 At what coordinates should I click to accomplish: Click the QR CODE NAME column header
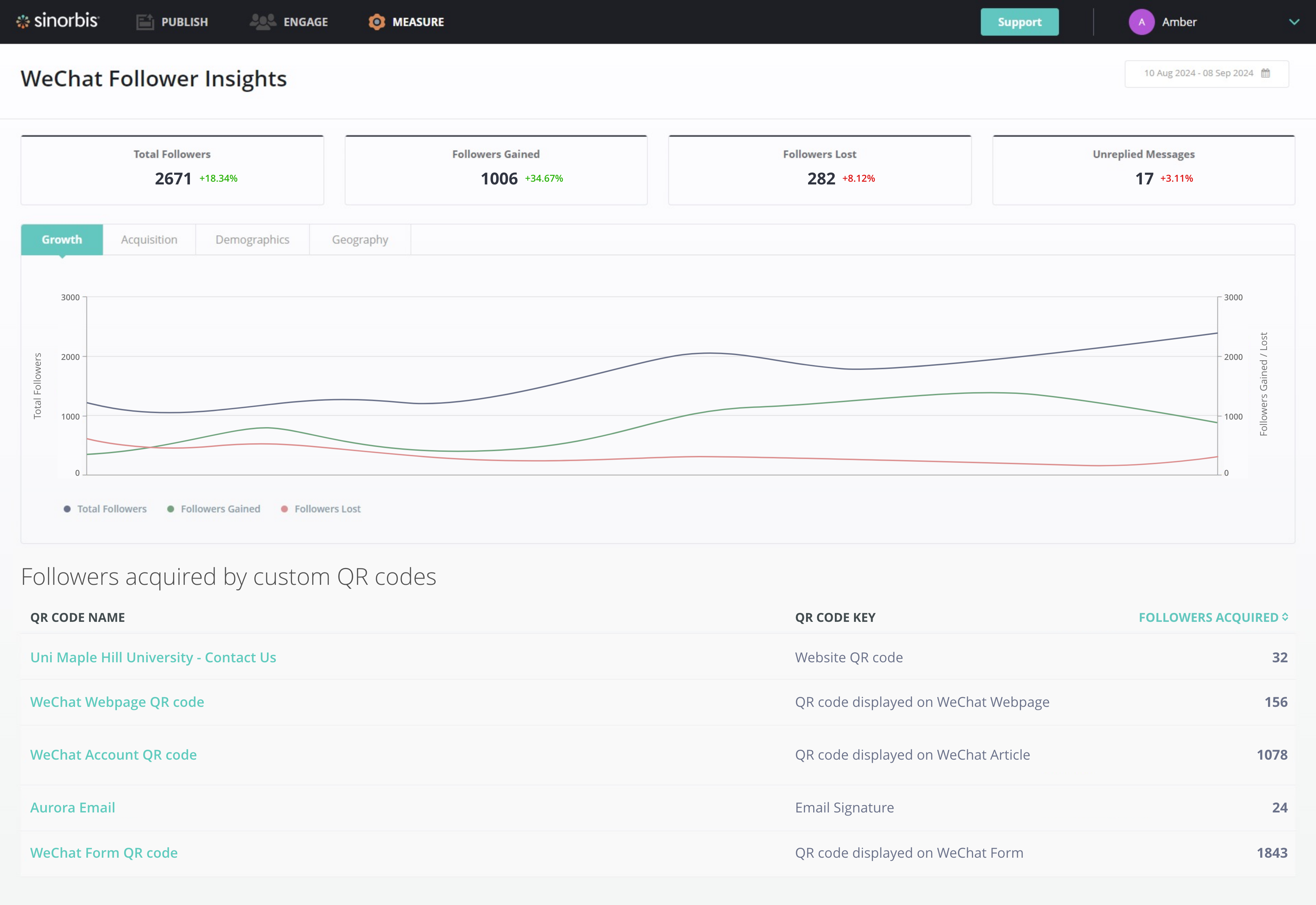[78, 617]
